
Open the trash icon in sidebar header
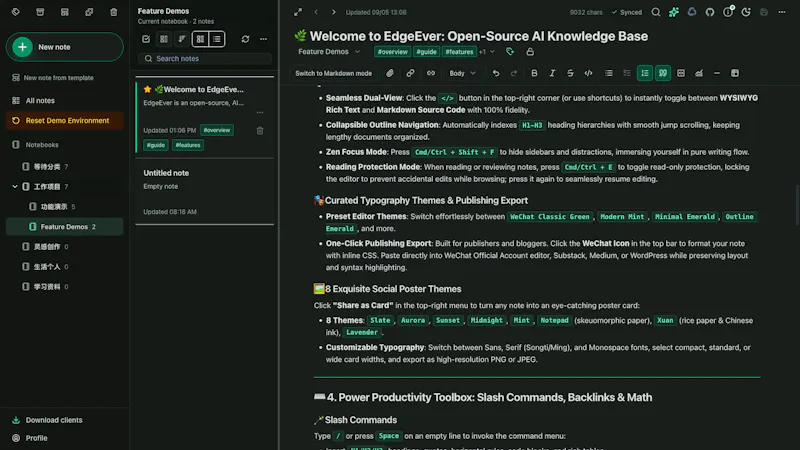[113, 12]
